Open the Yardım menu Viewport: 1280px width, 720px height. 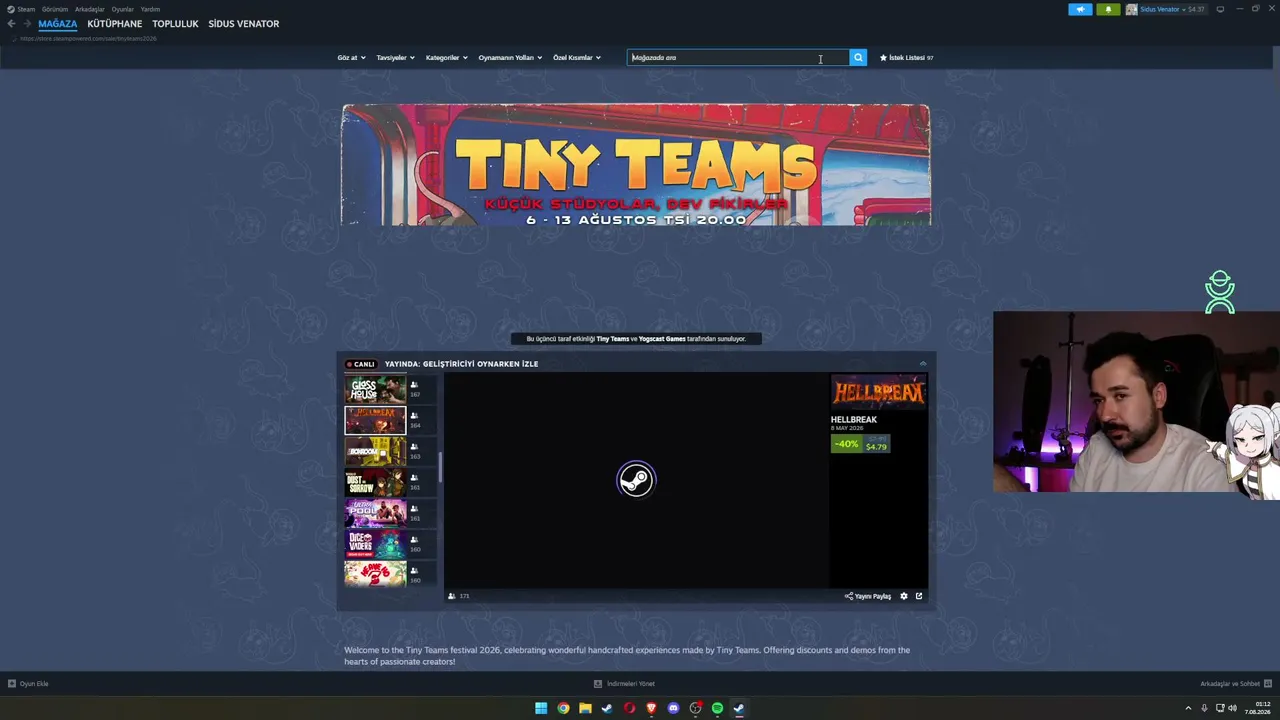tap(150, 9)
